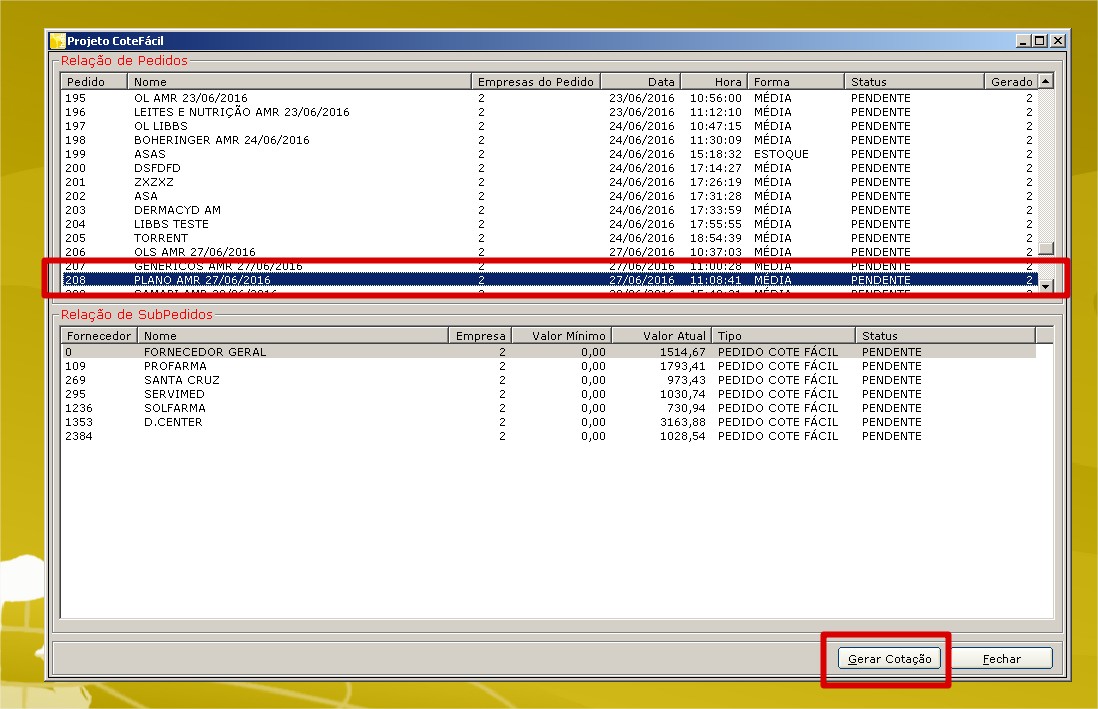
Task: Maximize the Projeto CoteFácil window
Action: 1040,41
